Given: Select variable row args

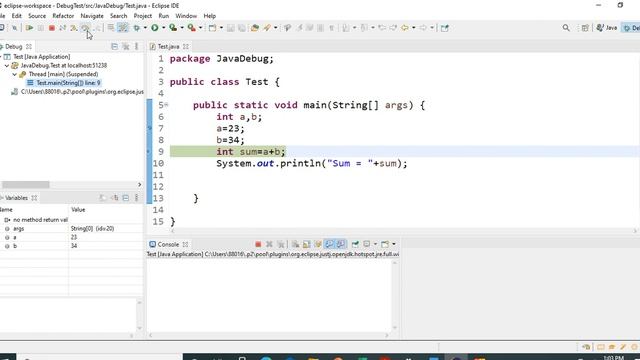Looking at the screenshot, I should pyautogui.click(x=71, y=229).
